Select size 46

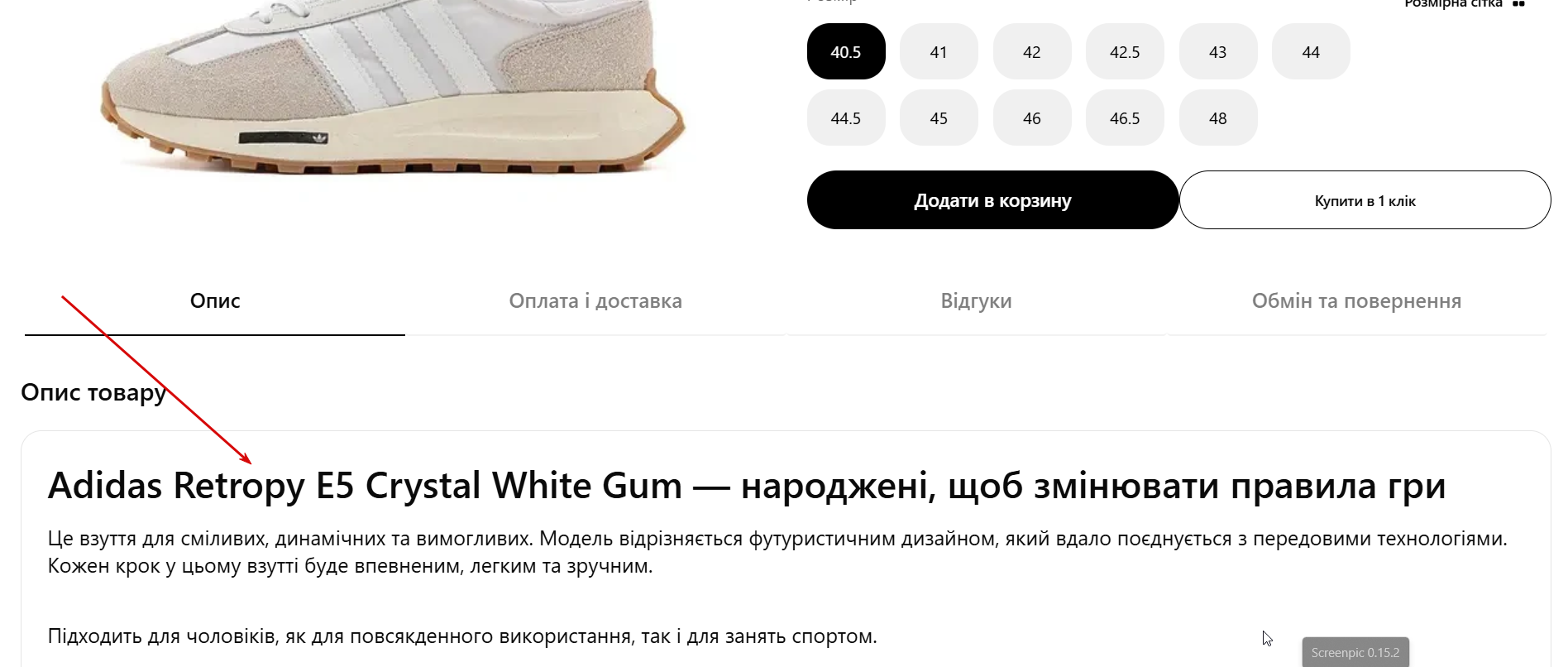1032,118
